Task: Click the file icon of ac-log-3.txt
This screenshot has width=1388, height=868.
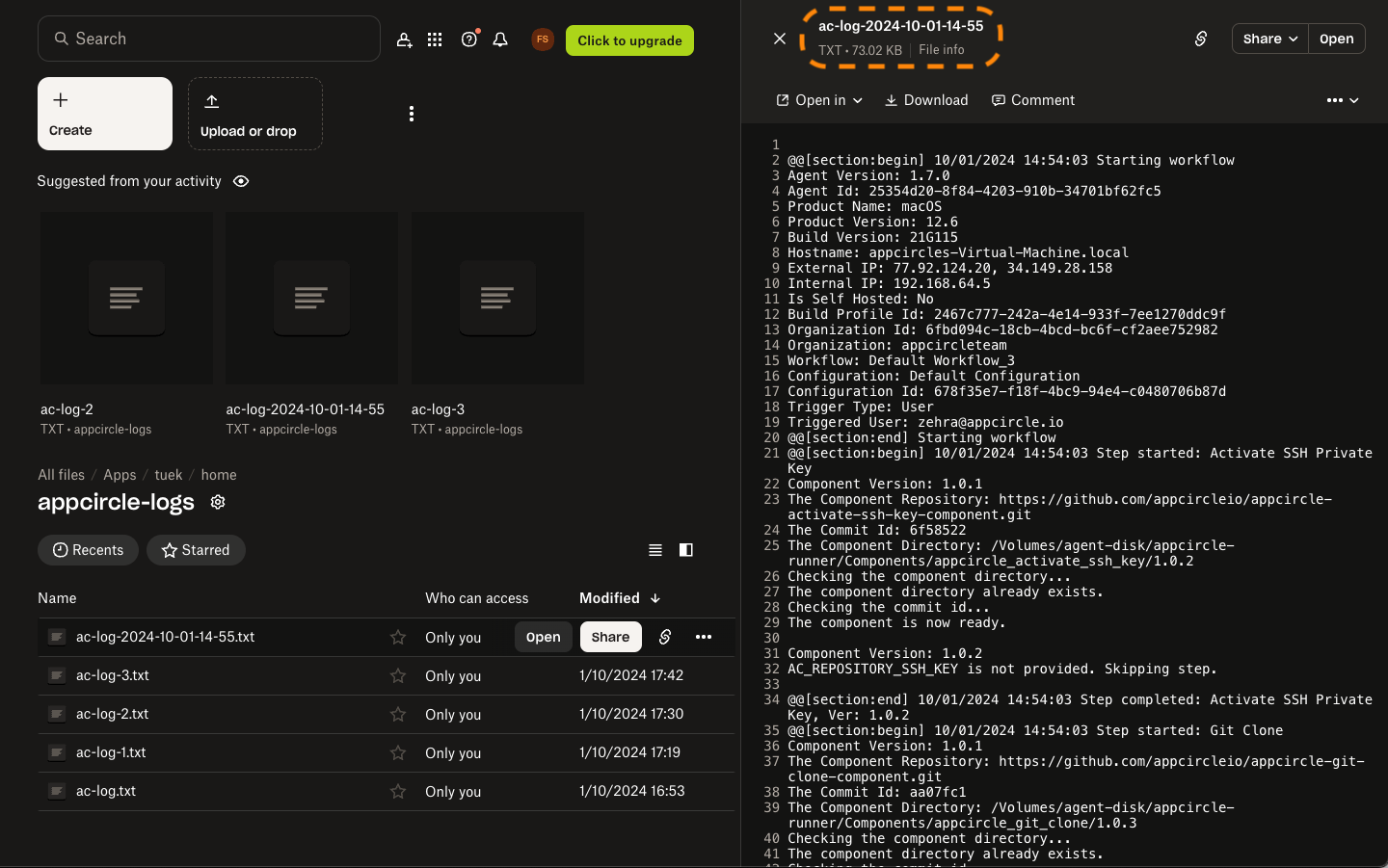Action: (x=57, y=675)
